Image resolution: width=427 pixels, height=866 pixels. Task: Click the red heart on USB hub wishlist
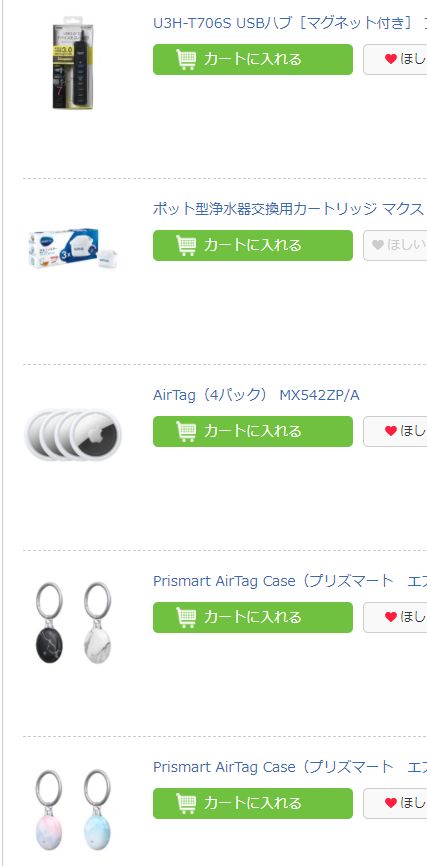click(x=391, y=59)
